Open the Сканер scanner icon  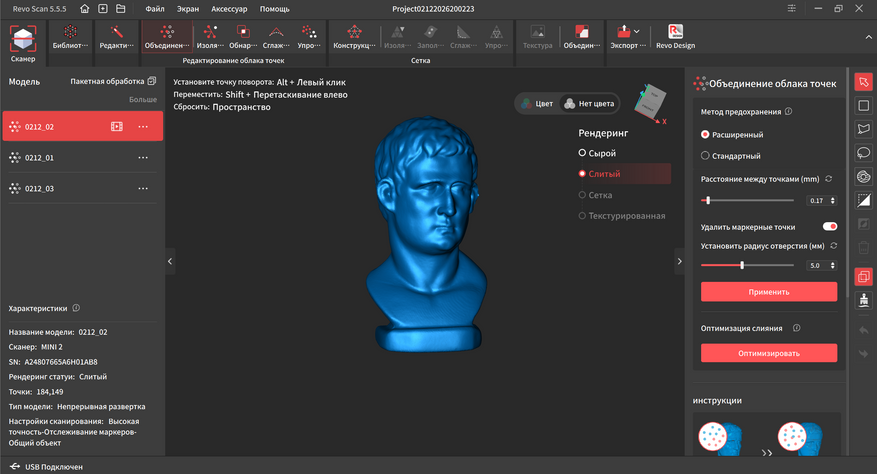(x=23, y=43)
